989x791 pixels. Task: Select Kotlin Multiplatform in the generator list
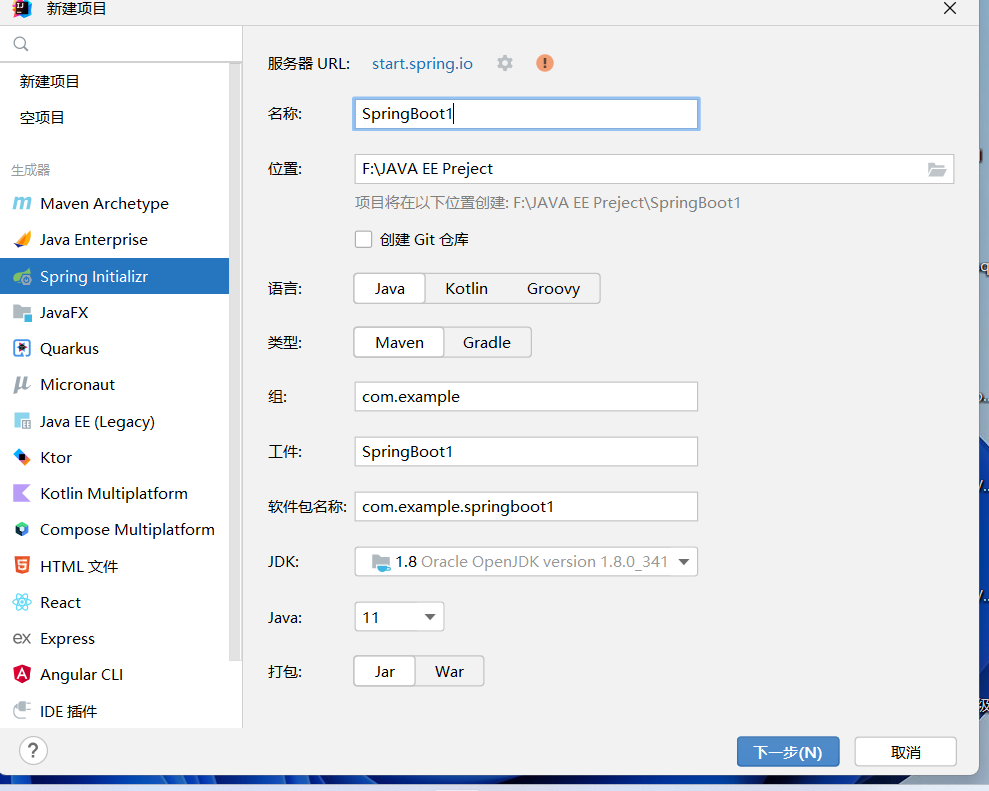113,493
